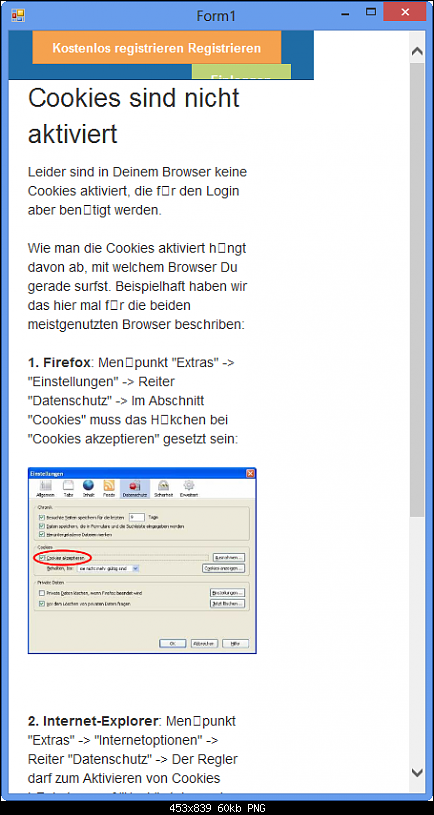Click the scrollbar down arrow

[417, 772]
